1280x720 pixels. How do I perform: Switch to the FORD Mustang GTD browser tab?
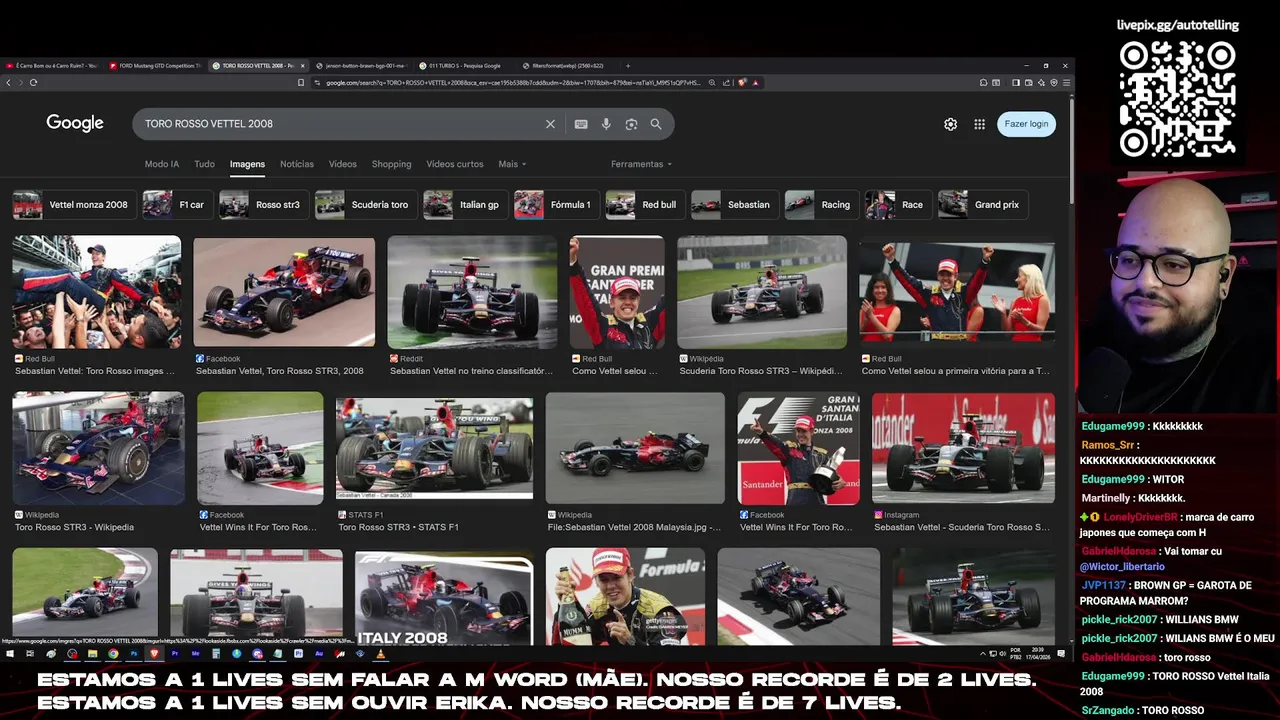point(155,66)
